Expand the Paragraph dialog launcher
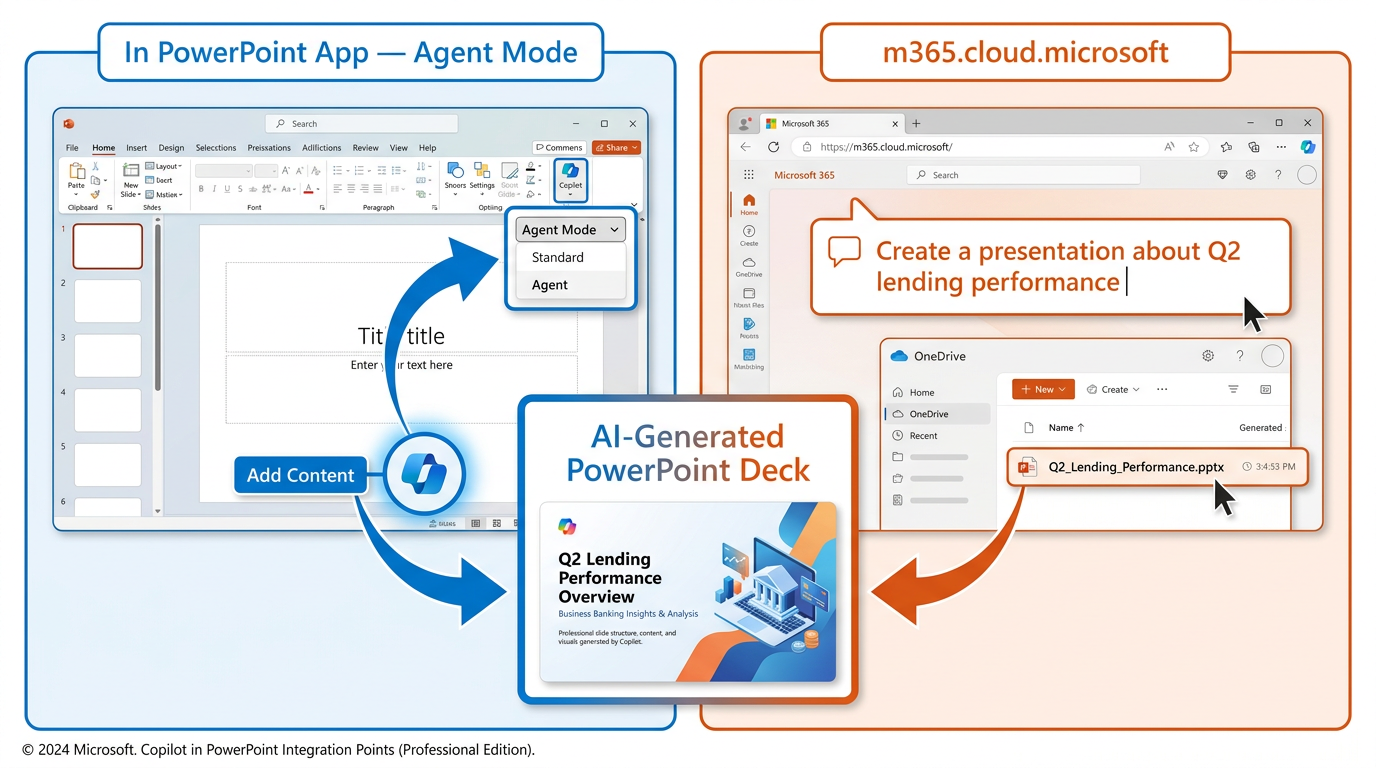 click(x=435, y=208)
